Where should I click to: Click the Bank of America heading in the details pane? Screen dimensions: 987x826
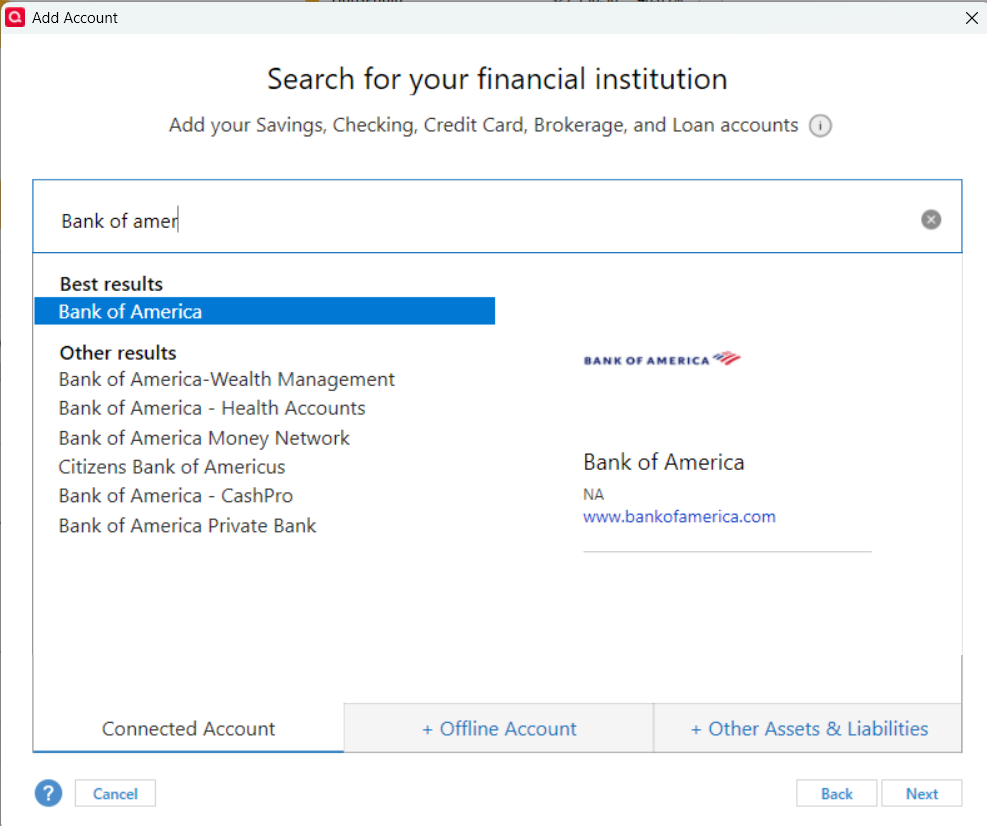tap(663, 462)
